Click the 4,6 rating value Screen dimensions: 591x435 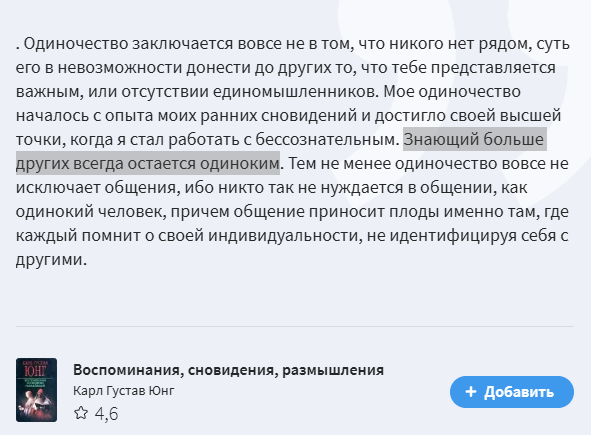(106, 414)
